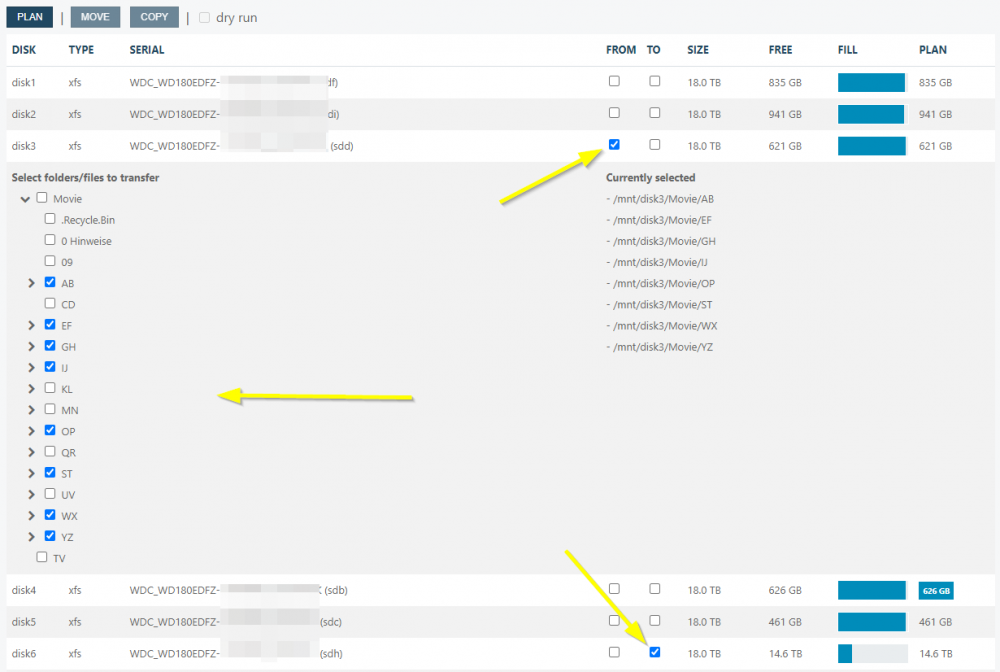Expand the UV folder
This screenshot has height=672, width=1000.
click(31, 494)
